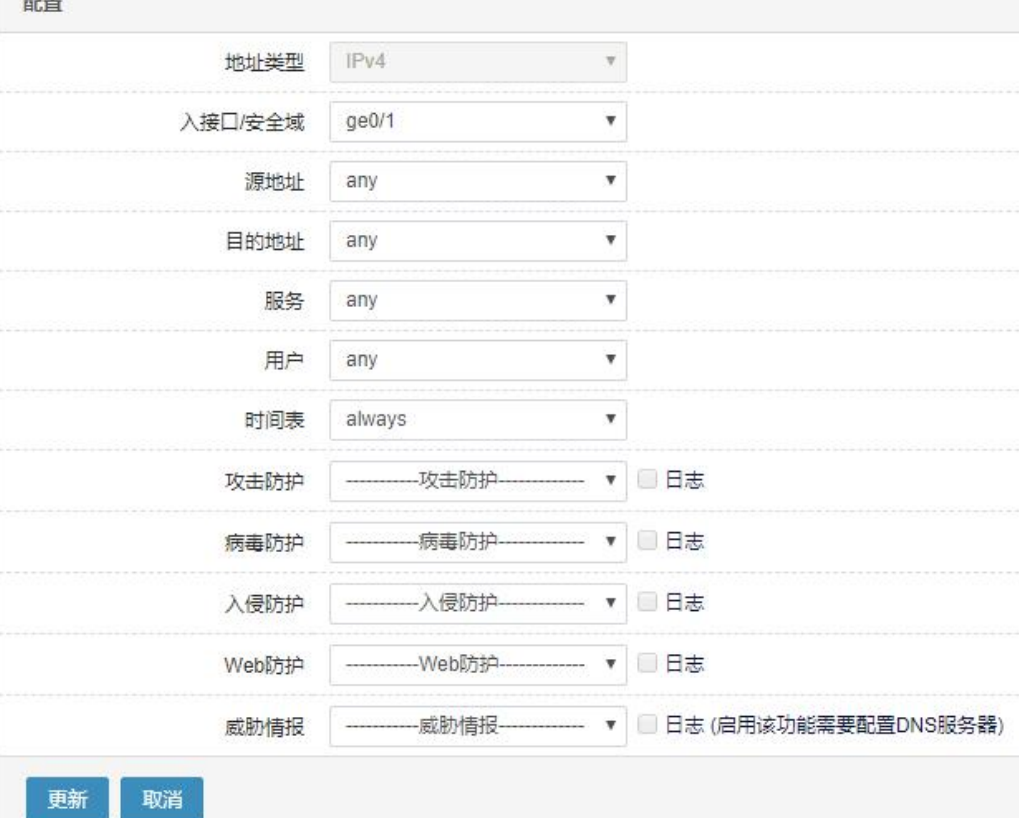Click the 地址类型 label text
Viewport: 1019px width, 818px height.
pyautogui.click(x=264, y=63)
